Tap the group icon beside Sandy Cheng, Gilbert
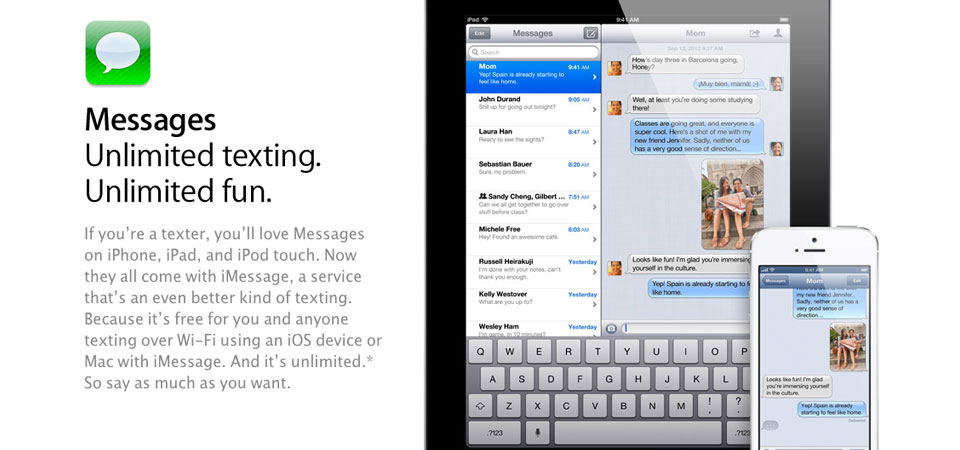The width and height of the screenshot is (960, 450). click(482, 197)
